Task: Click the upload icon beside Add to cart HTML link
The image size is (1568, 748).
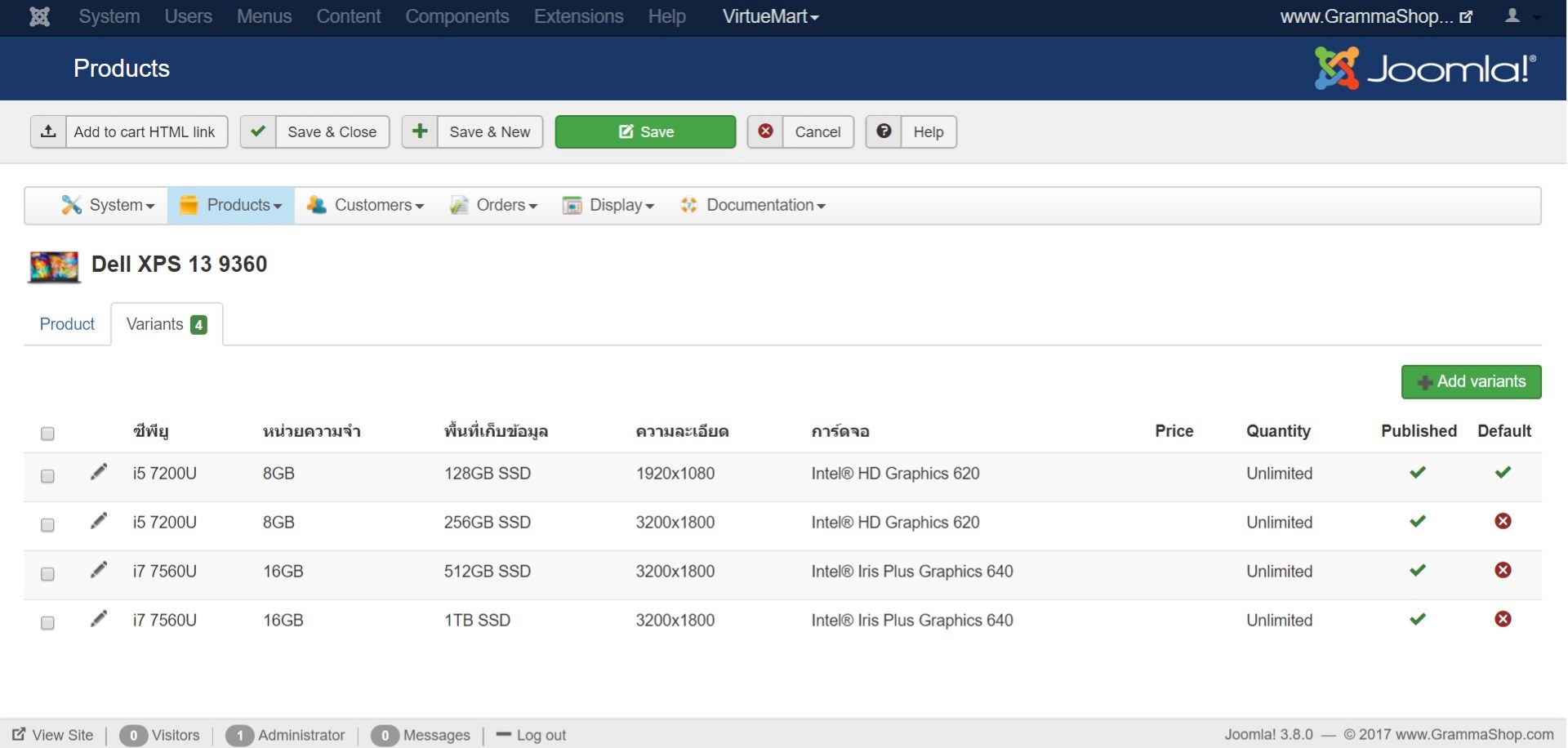Action: click(x=48, y=131)
